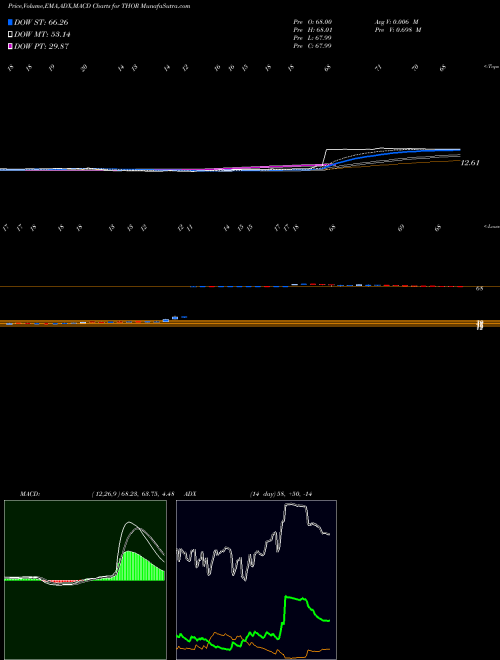Click the "Avg V: 0.006 M" volume text
The image size is (500, 660).
(x=396, y=21)
